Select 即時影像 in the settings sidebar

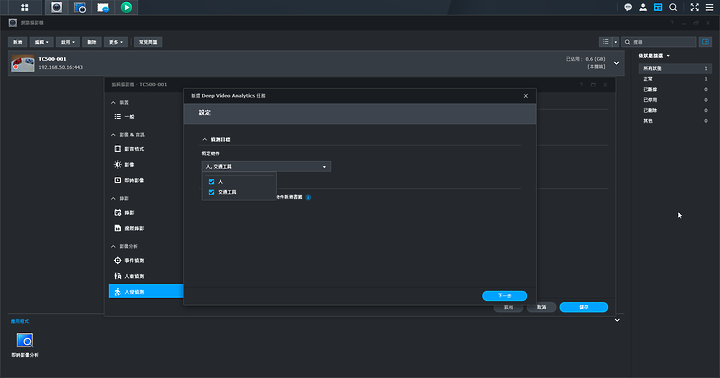(x=146, y=181)
